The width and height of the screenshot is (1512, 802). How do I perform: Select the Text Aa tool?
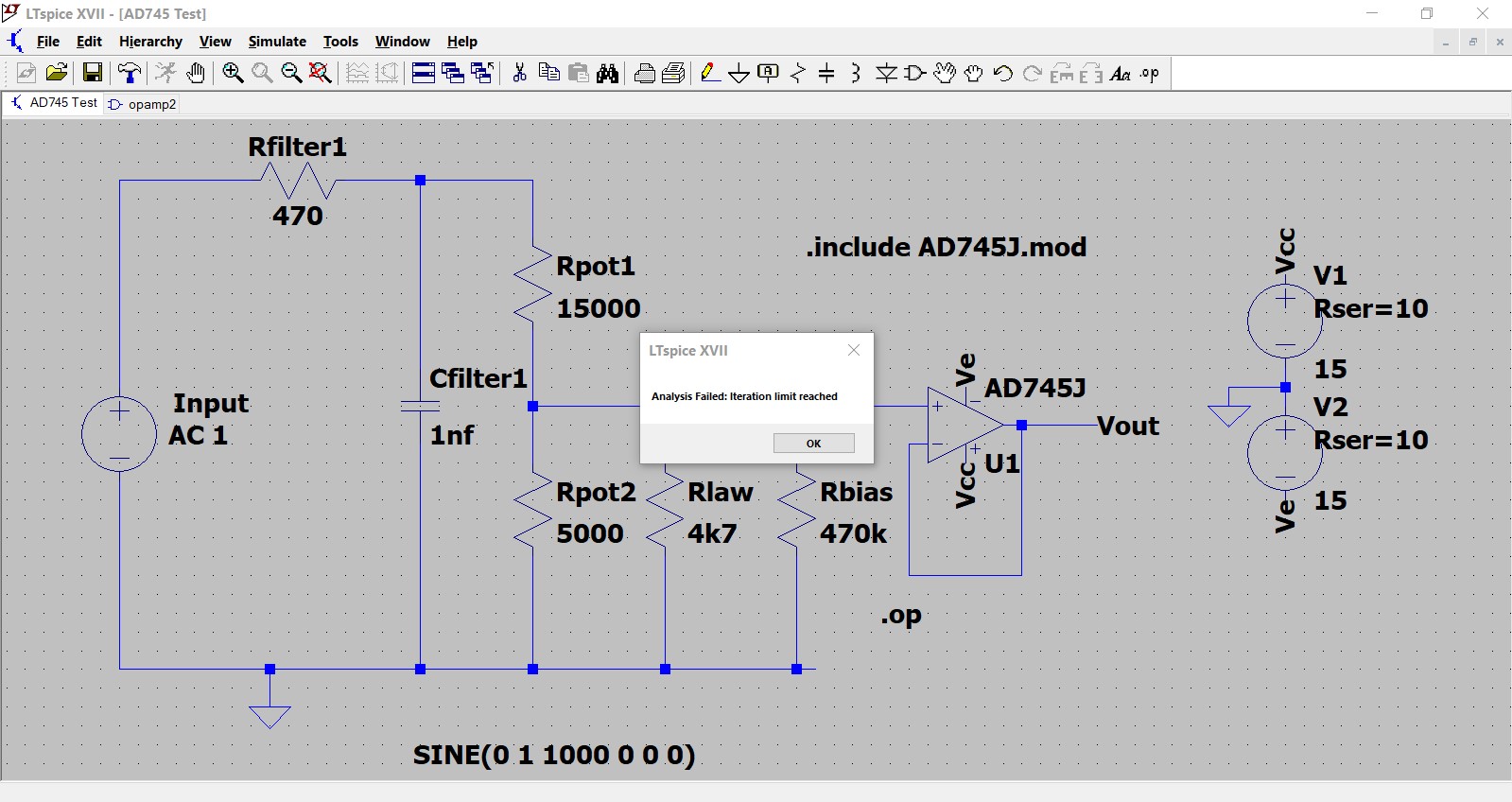pyautogui.click(x=1121, y=73)
